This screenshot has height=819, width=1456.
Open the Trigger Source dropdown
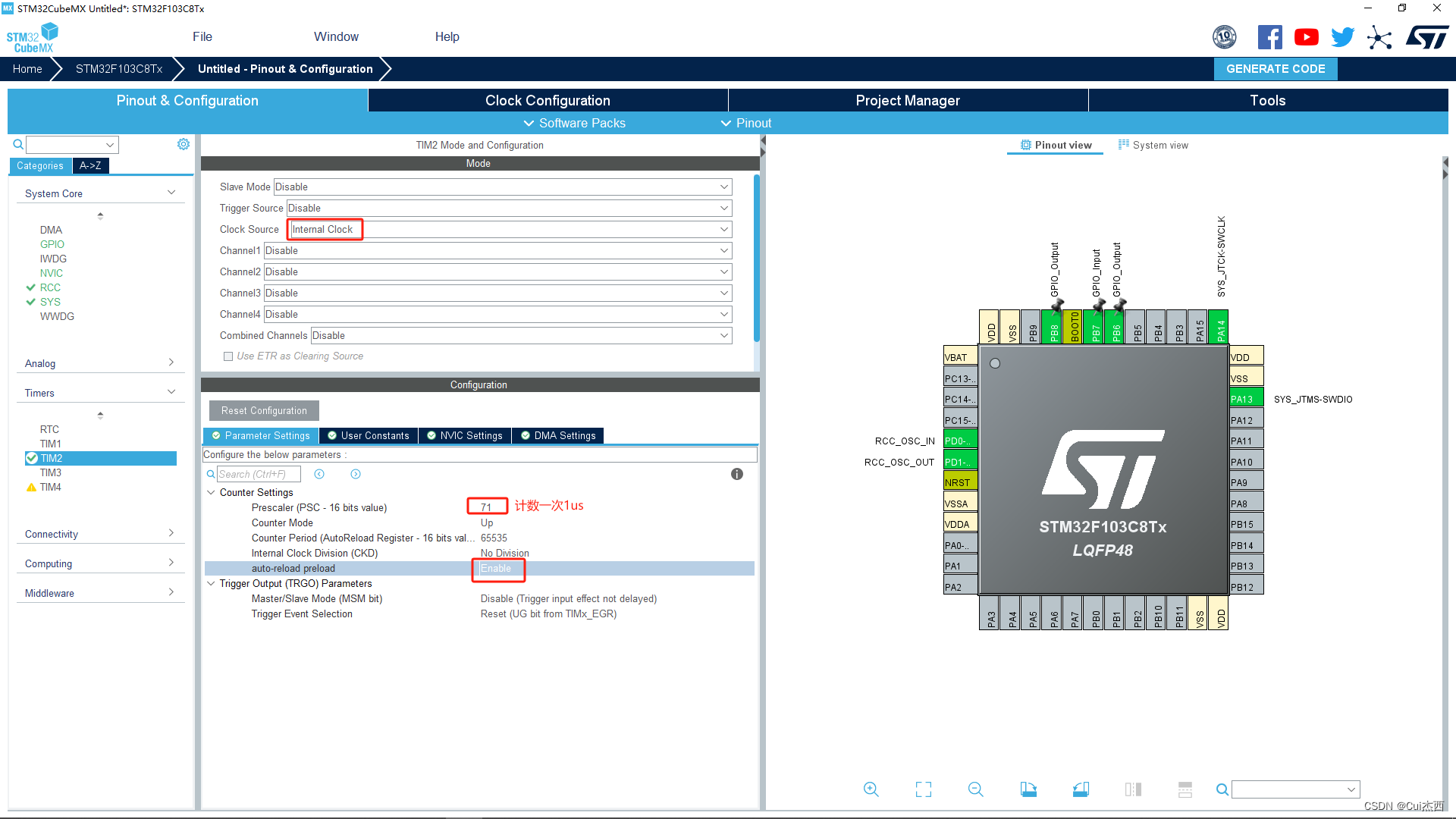point(510,208)
